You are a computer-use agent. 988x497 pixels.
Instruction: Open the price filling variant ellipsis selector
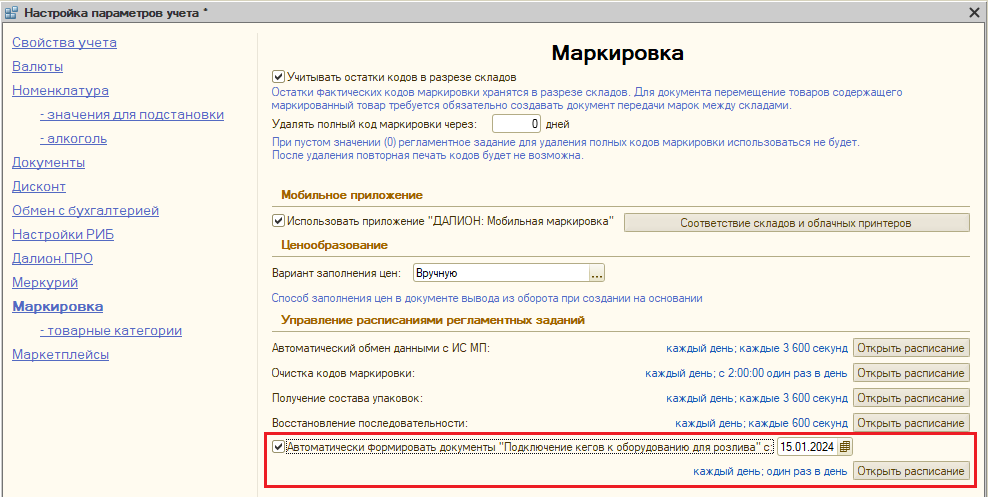click(597, 272)
